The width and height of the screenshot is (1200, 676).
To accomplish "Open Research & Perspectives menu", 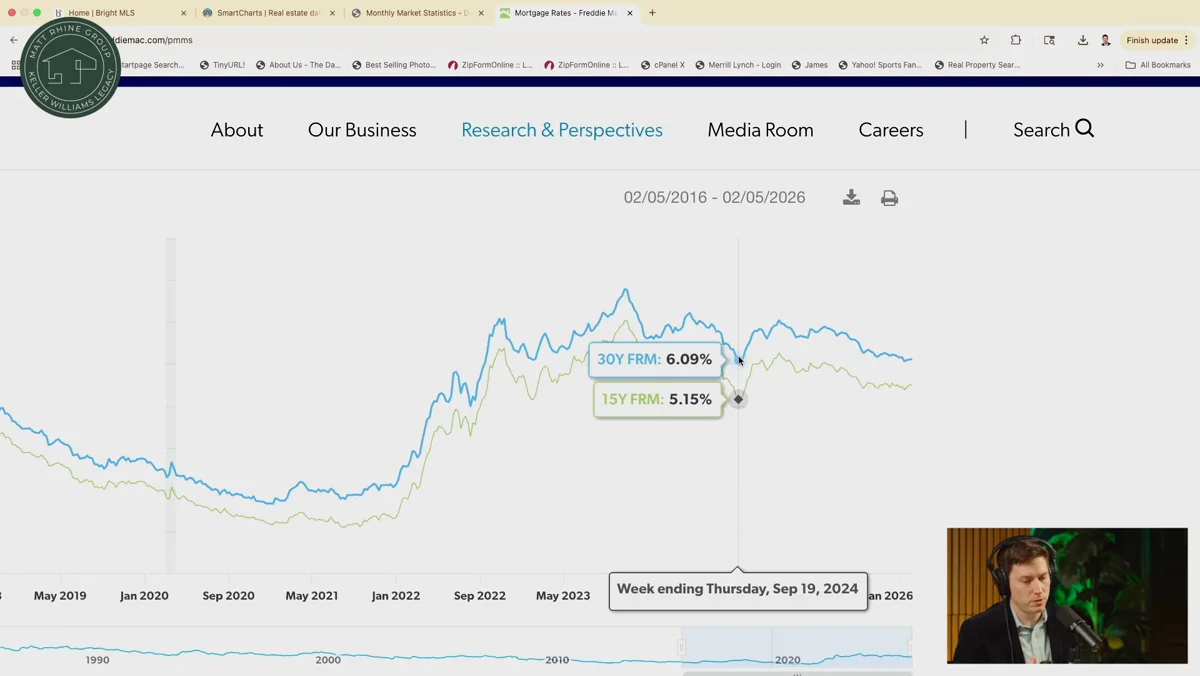I will point(562,130).
